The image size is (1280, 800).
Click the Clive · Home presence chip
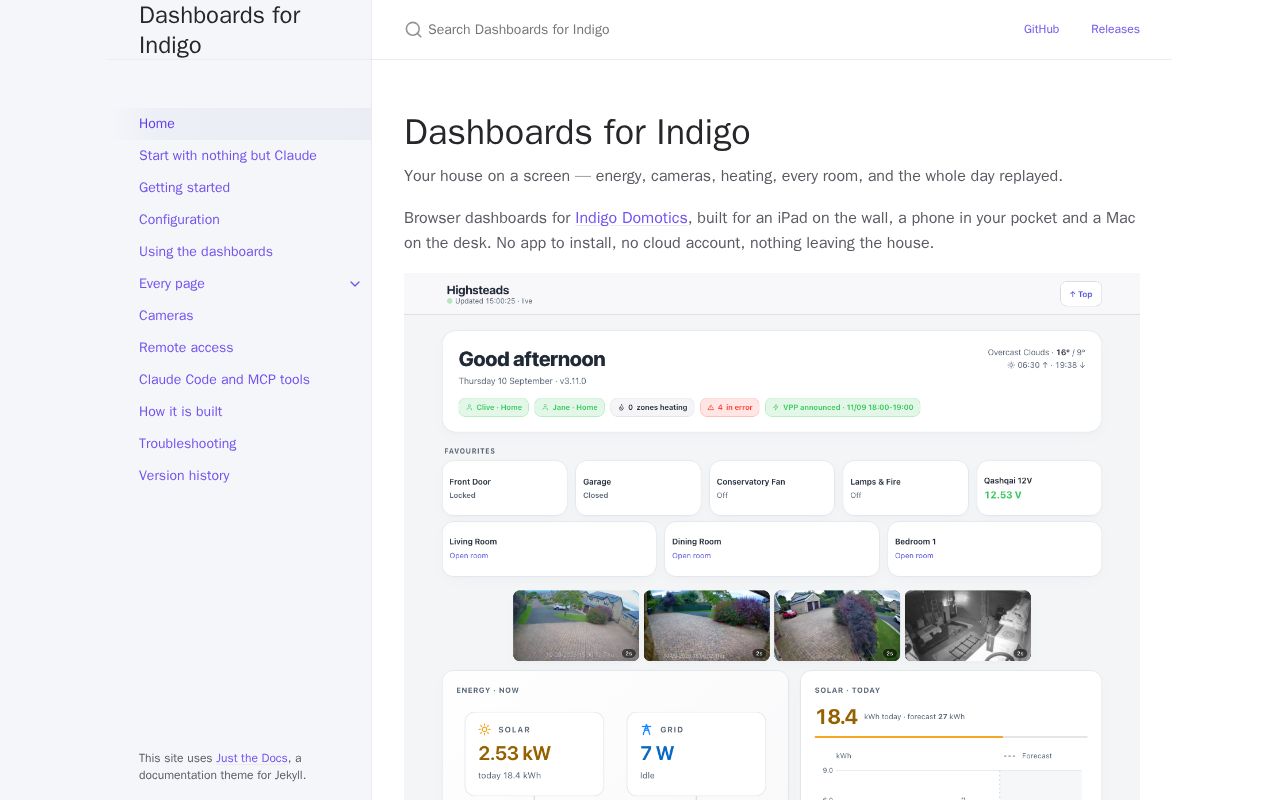(x=494, y=407)
